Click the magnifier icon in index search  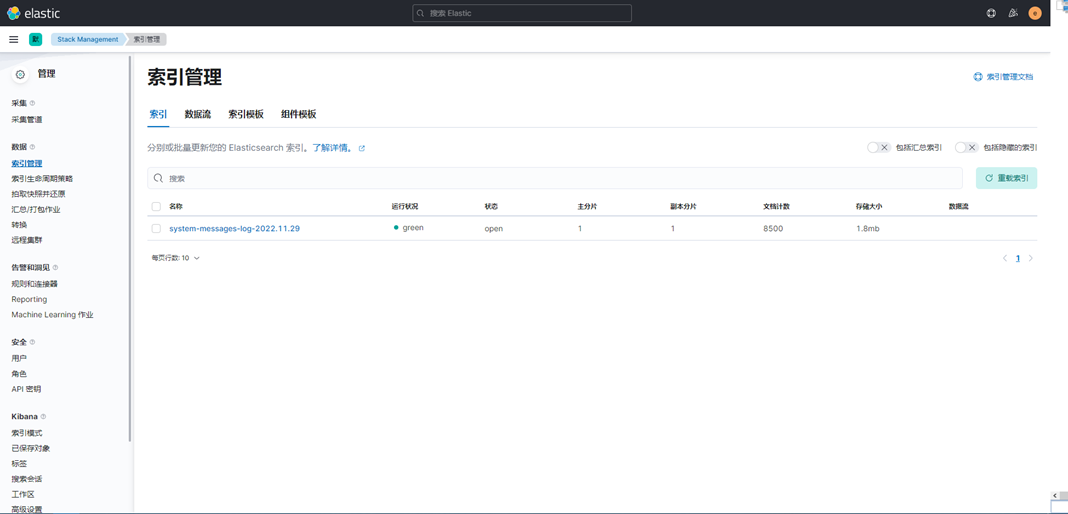point(158,178)
